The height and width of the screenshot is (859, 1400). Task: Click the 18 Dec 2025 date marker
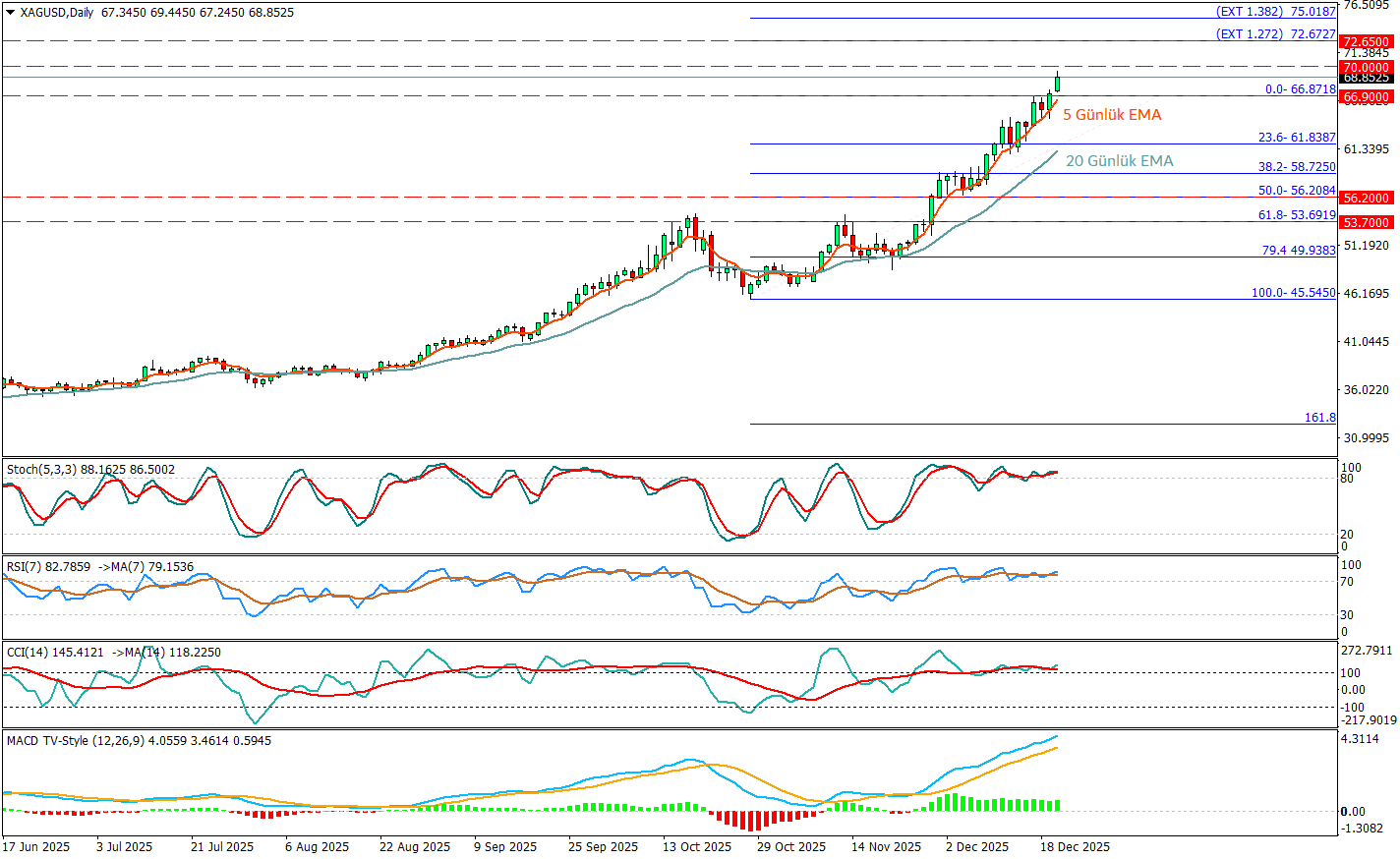pos(1075,846)
